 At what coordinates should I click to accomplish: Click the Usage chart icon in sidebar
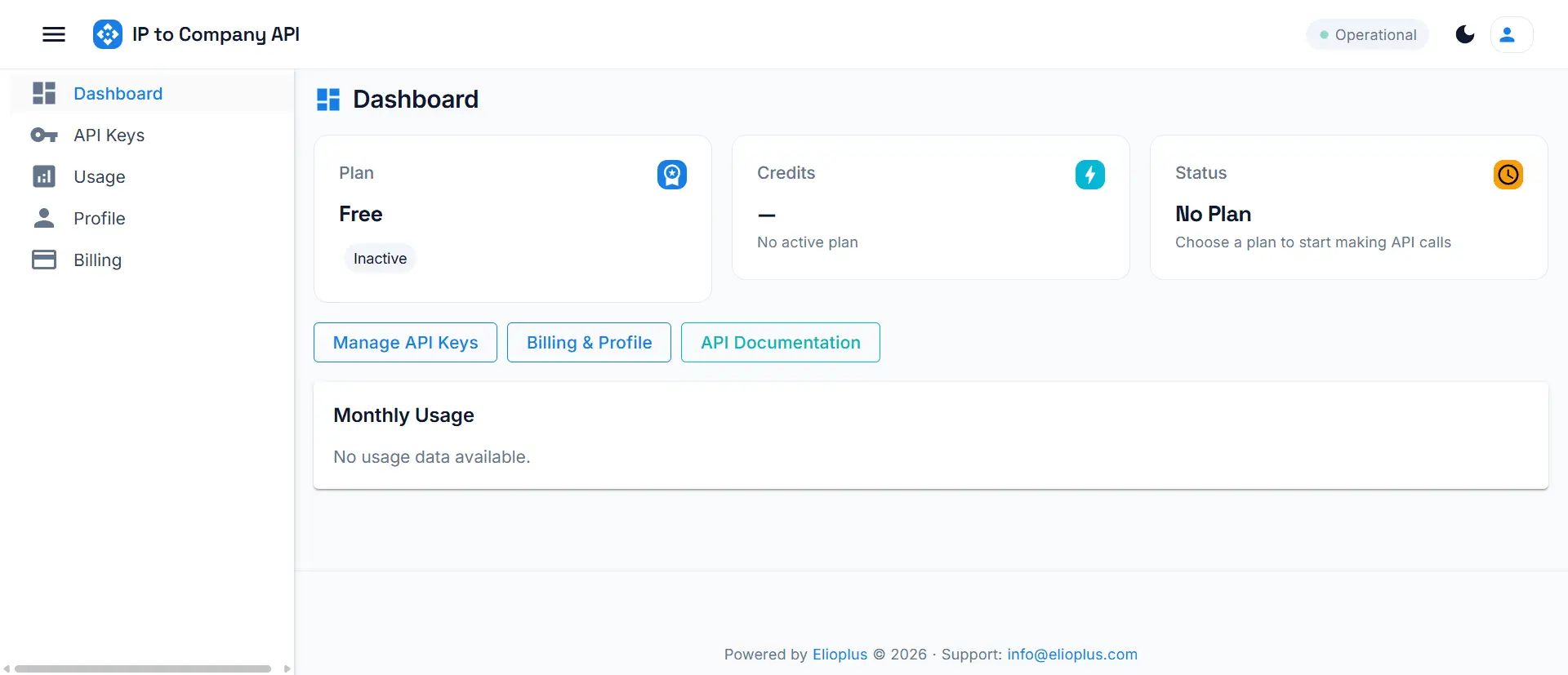coord(44,176)
